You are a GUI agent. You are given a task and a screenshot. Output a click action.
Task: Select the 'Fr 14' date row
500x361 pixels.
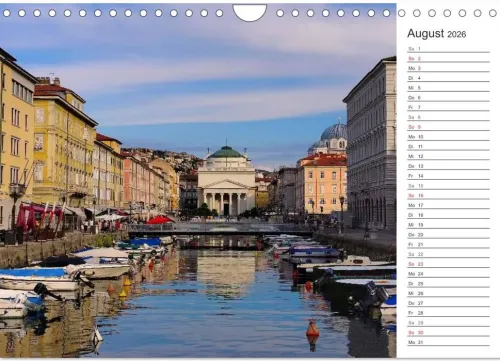click(x=448, y=176)
